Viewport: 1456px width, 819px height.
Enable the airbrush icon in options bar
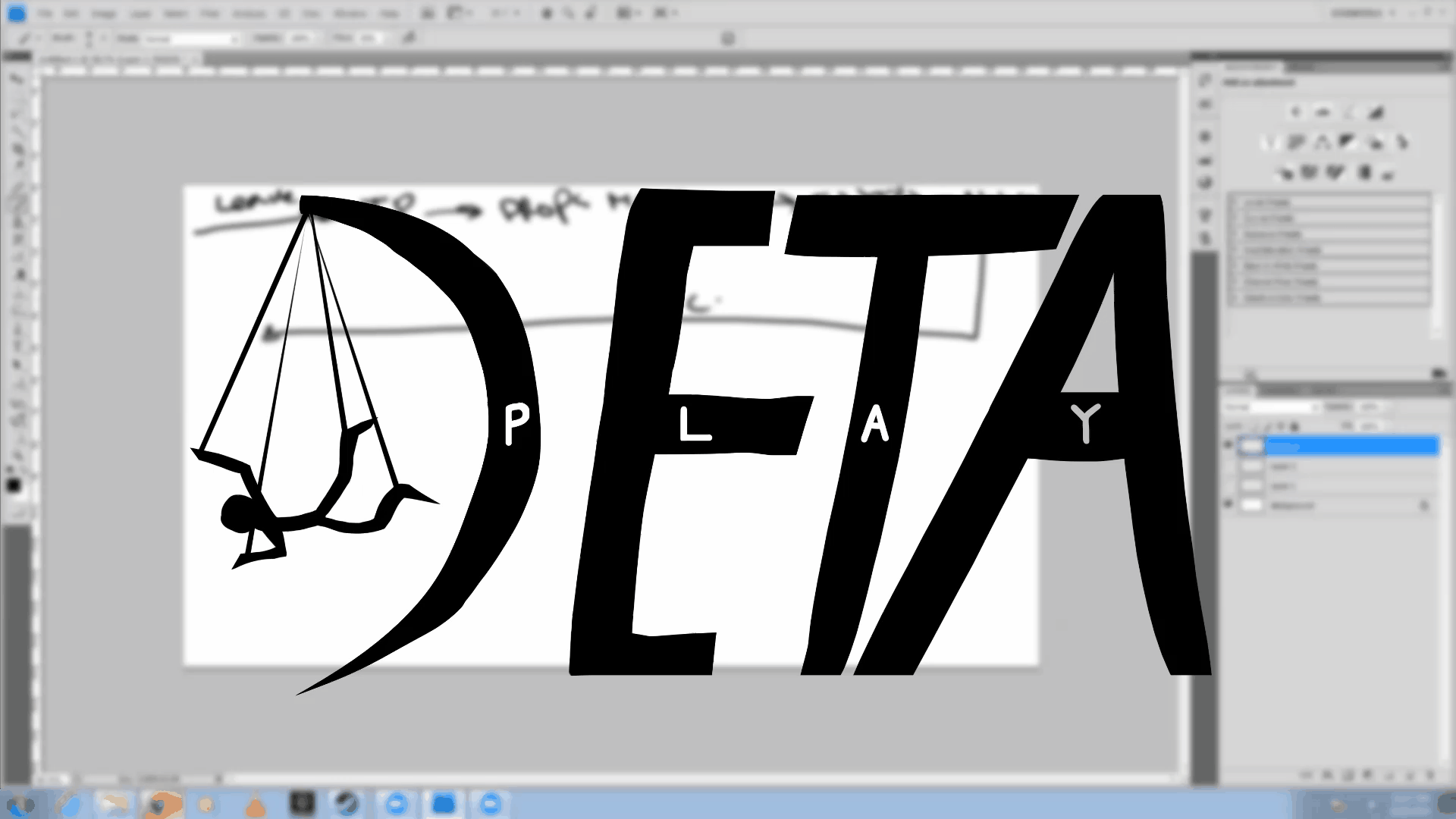point(409,37)
